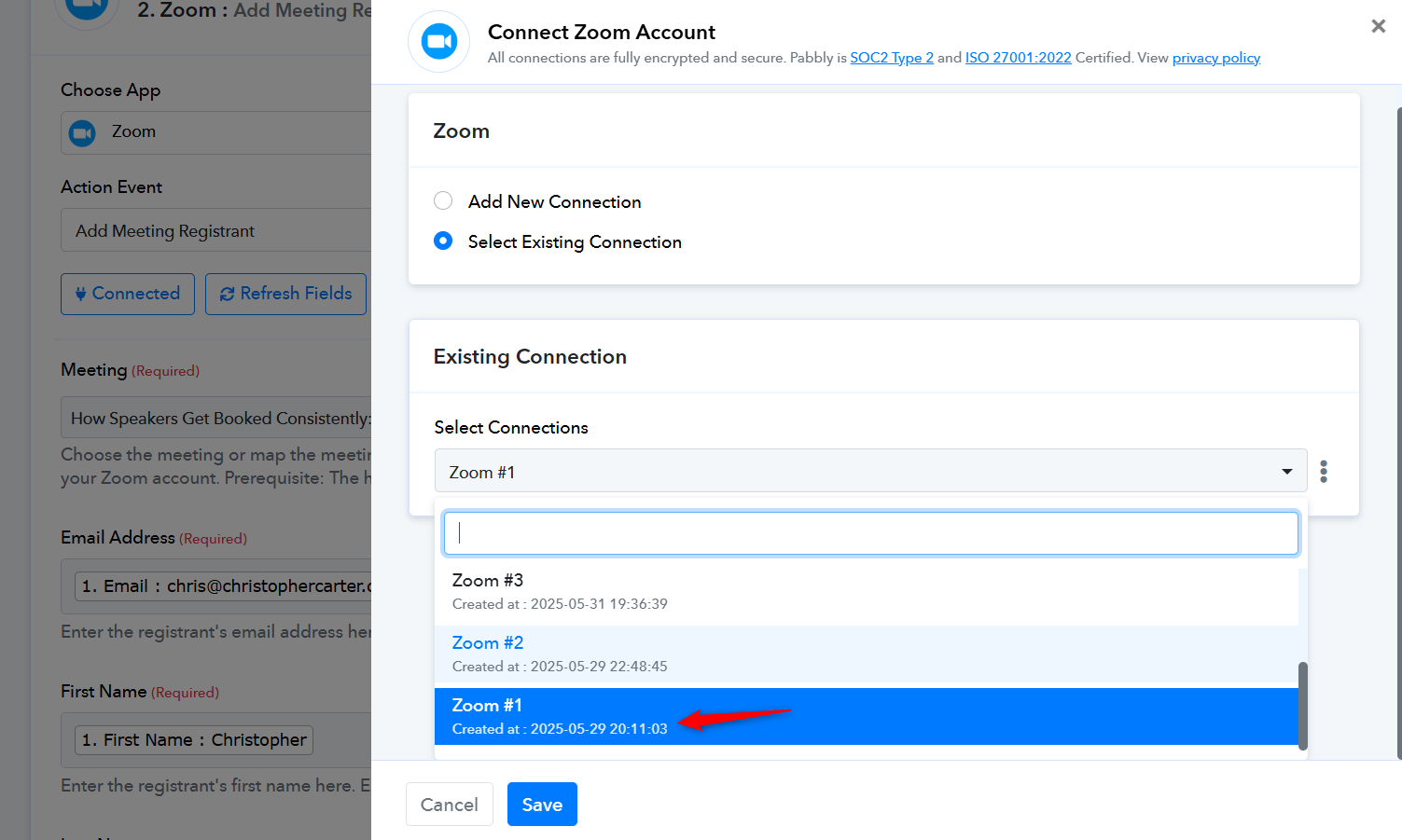Viewport: 1402px width, 840px height.
Task: Choose Zoom #2 from connection list
Action: [867, 654]
